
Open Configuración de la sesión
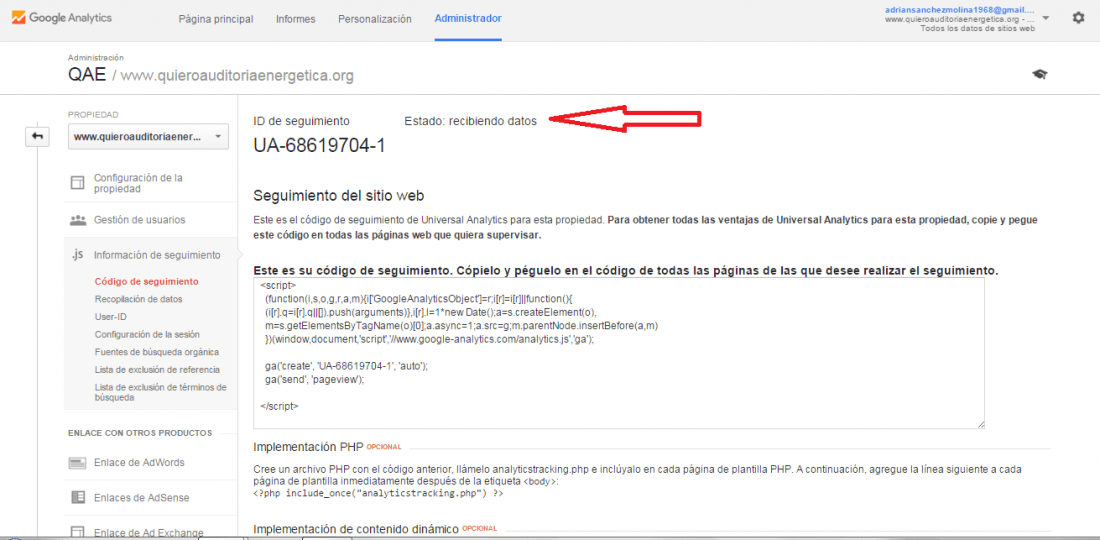point(147,335)
